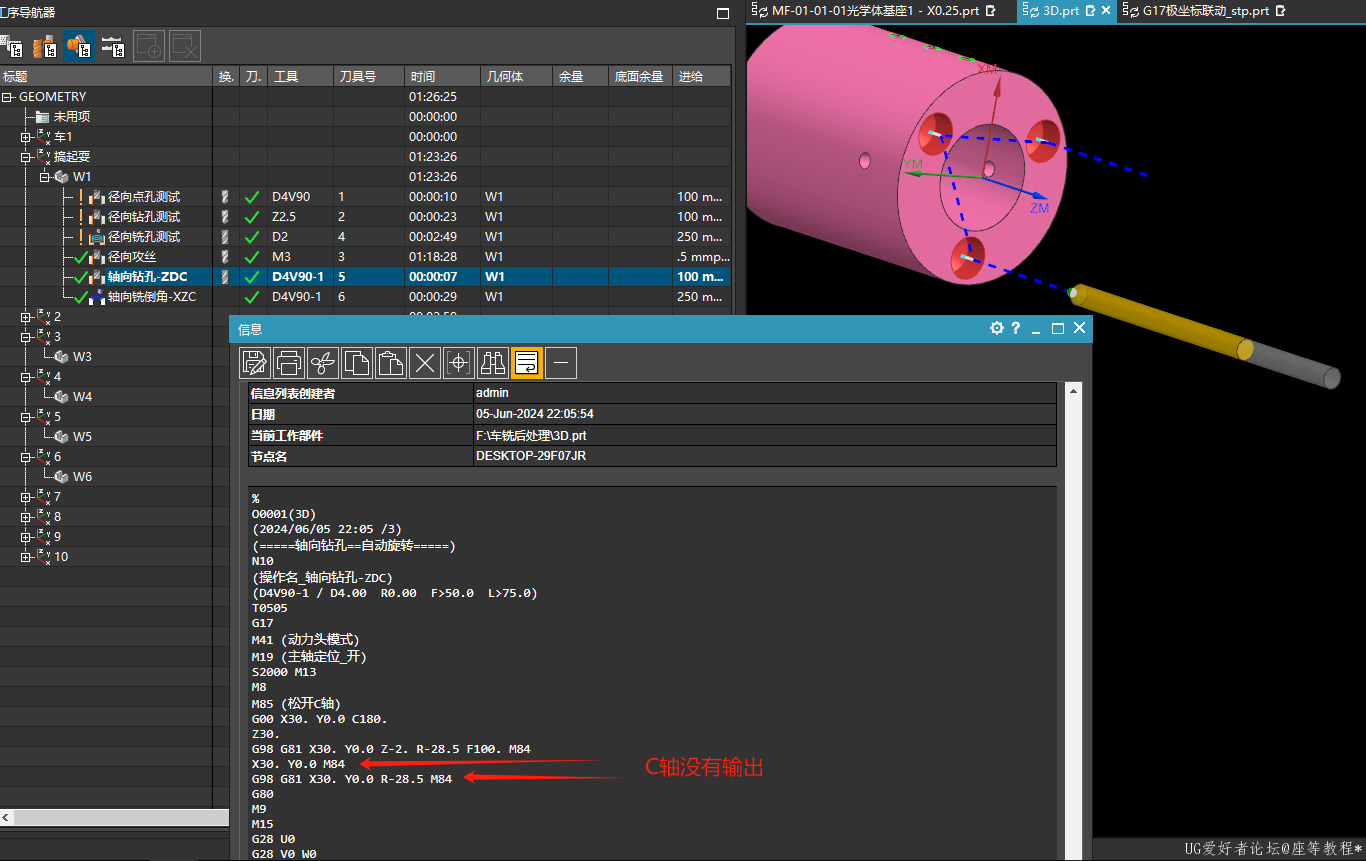Click the T0505 code line
1366x861 pixels.
[270, 608]
